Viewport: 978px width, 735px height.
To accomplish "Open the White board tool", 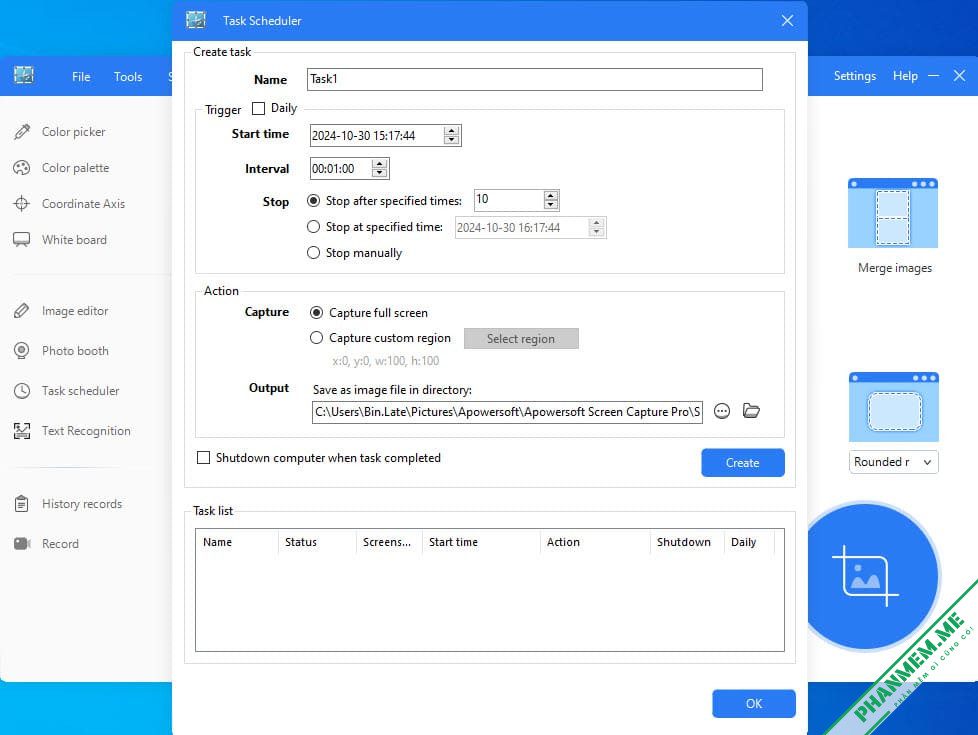I will click(x=60, y=240).
